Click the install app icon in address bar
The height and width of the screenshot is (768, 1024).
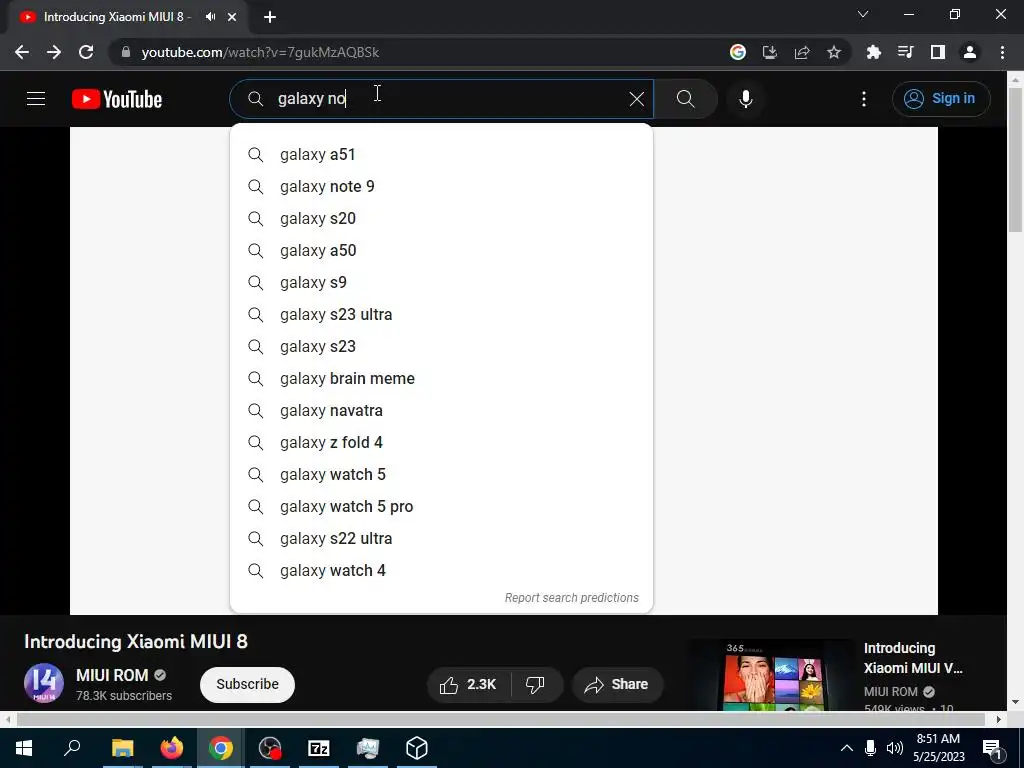(770, 52)
